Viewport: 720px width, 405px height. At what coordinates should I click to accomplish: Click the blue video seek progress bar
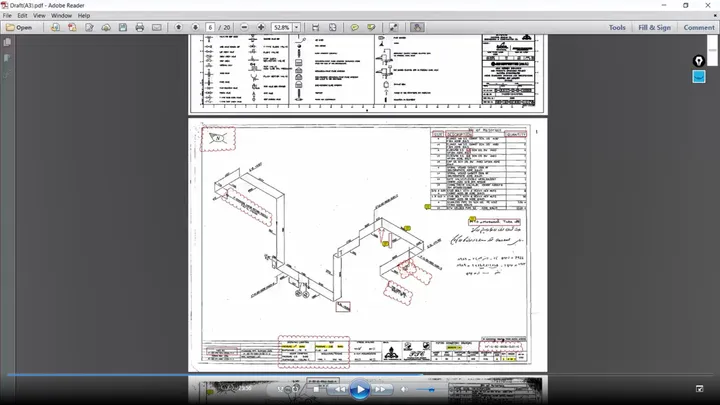215,375
